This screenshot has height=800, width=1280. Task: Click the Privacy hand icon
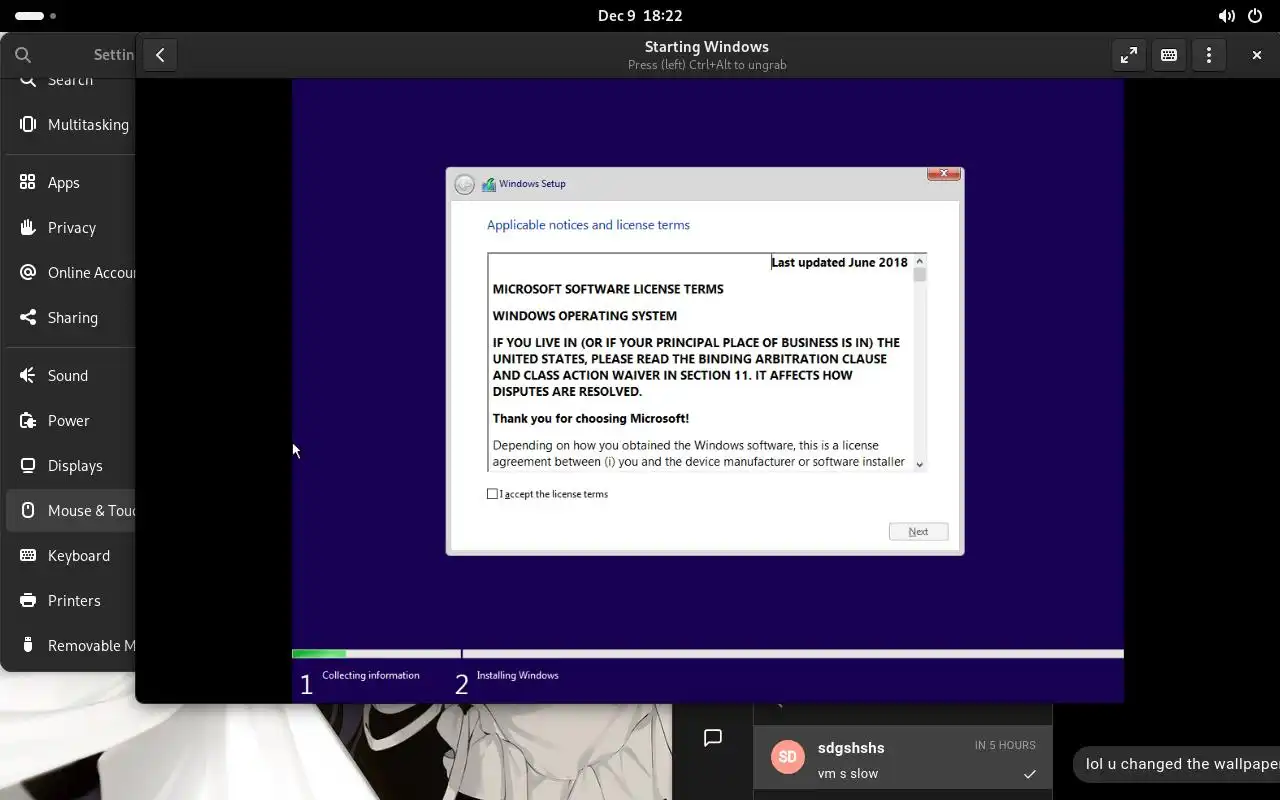point(28,228)
